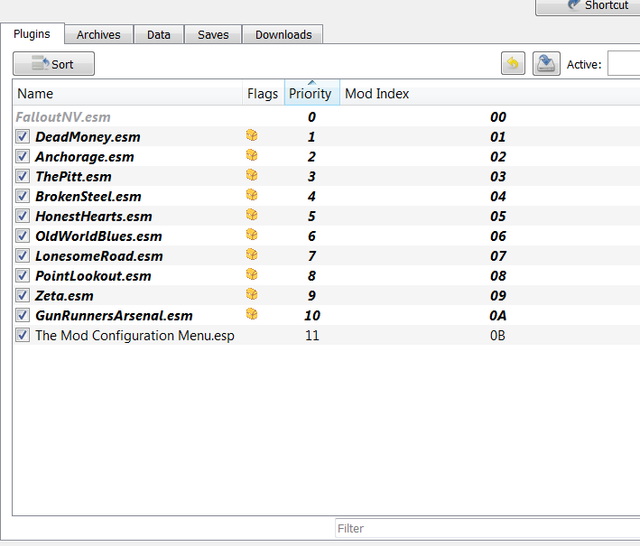Toggle PointLookout.esm checkbox
The image size is (640, 546).
tap(22, 275)
